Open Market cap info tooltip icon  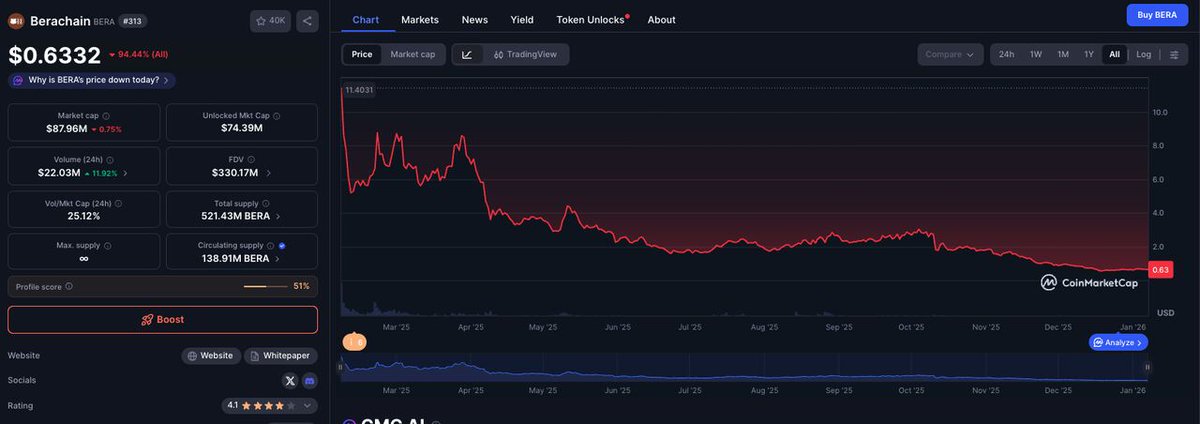106,116
